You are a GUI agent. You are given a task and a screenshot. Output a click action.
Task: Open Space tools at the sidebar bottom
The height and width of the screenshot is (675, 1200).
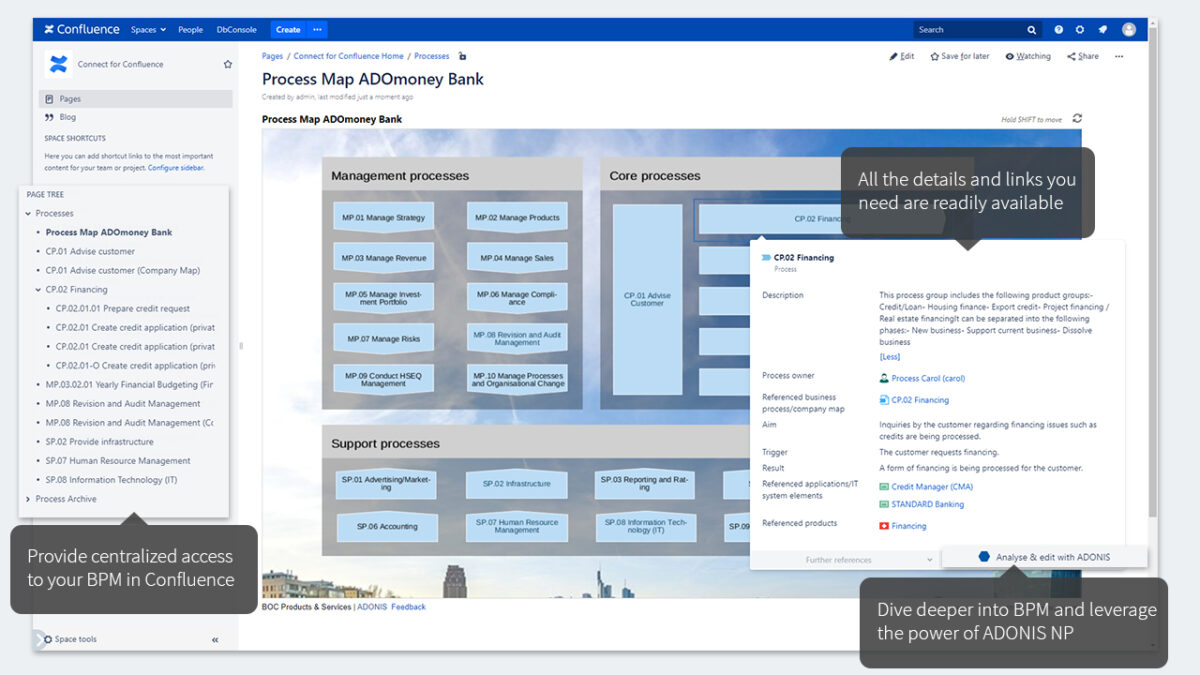coord(75,639)
